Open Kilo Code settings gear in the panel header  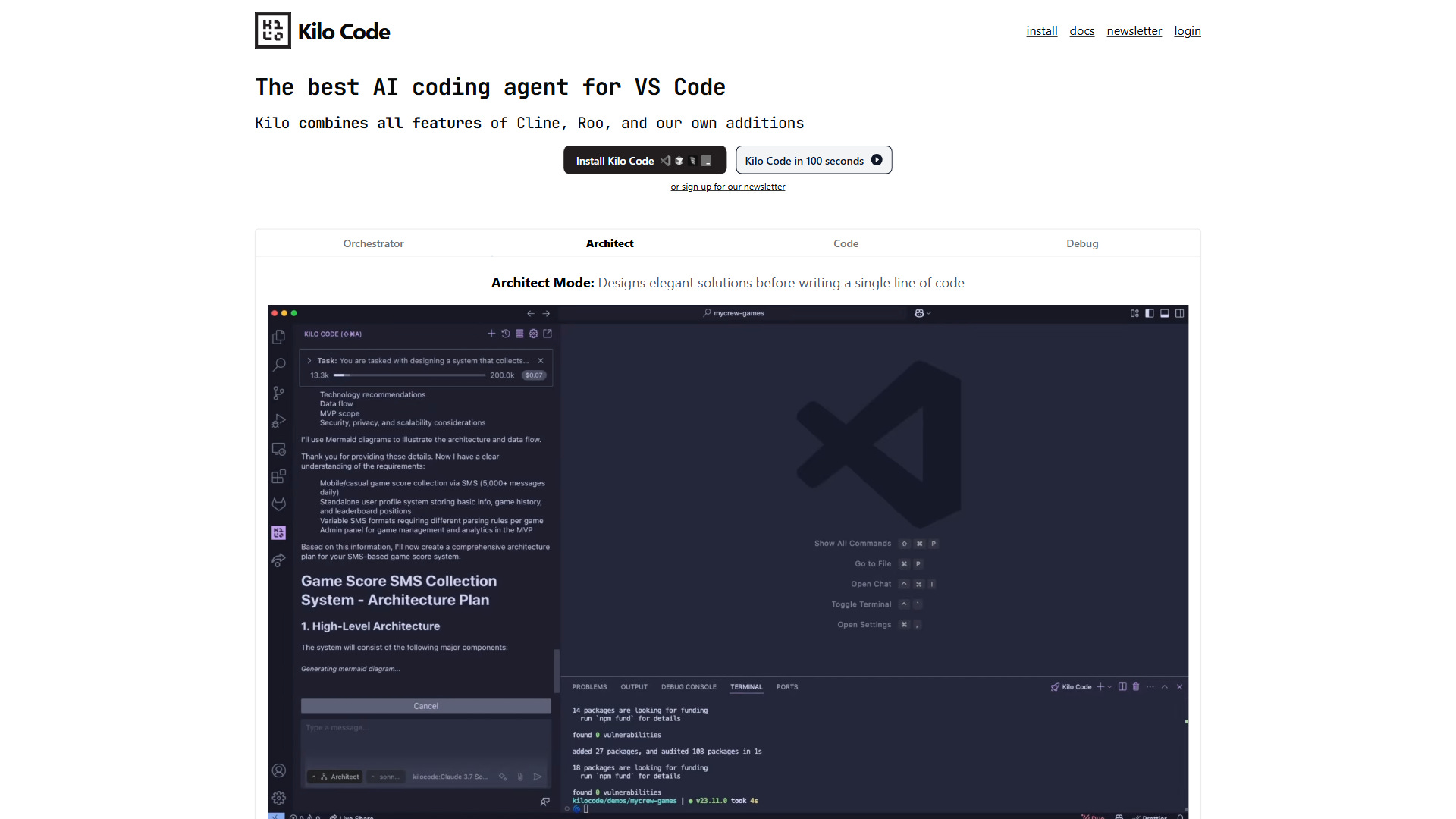point(534,334)
